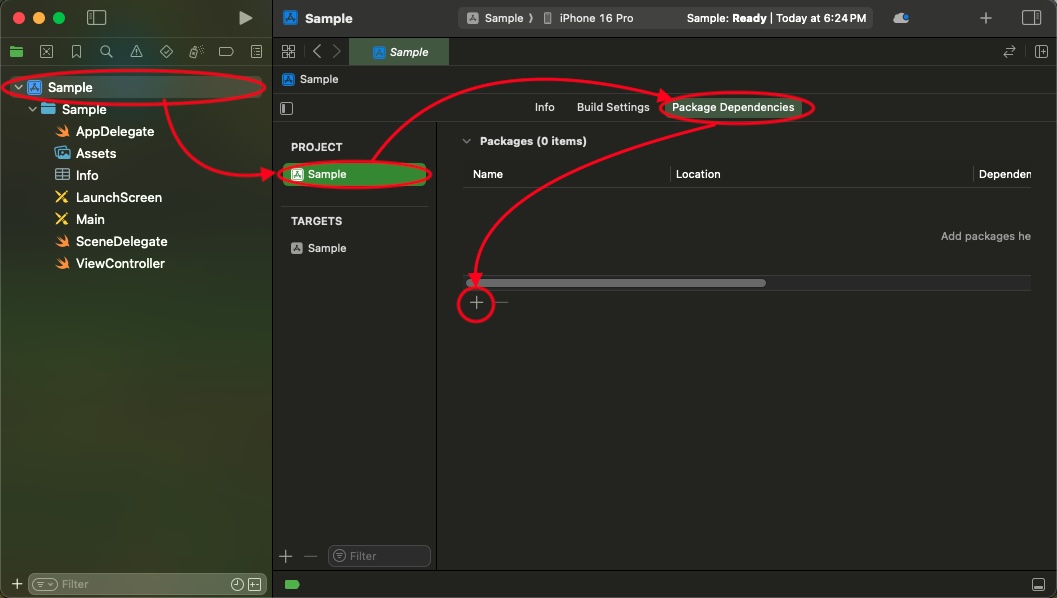
Task: Open the Find navigator magnifier icon
Action: click(x=106, y=52)
